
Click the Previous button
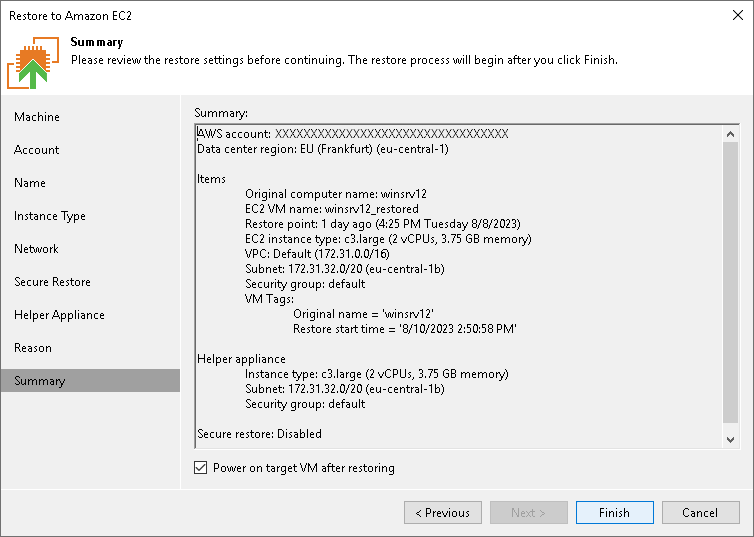443,512
